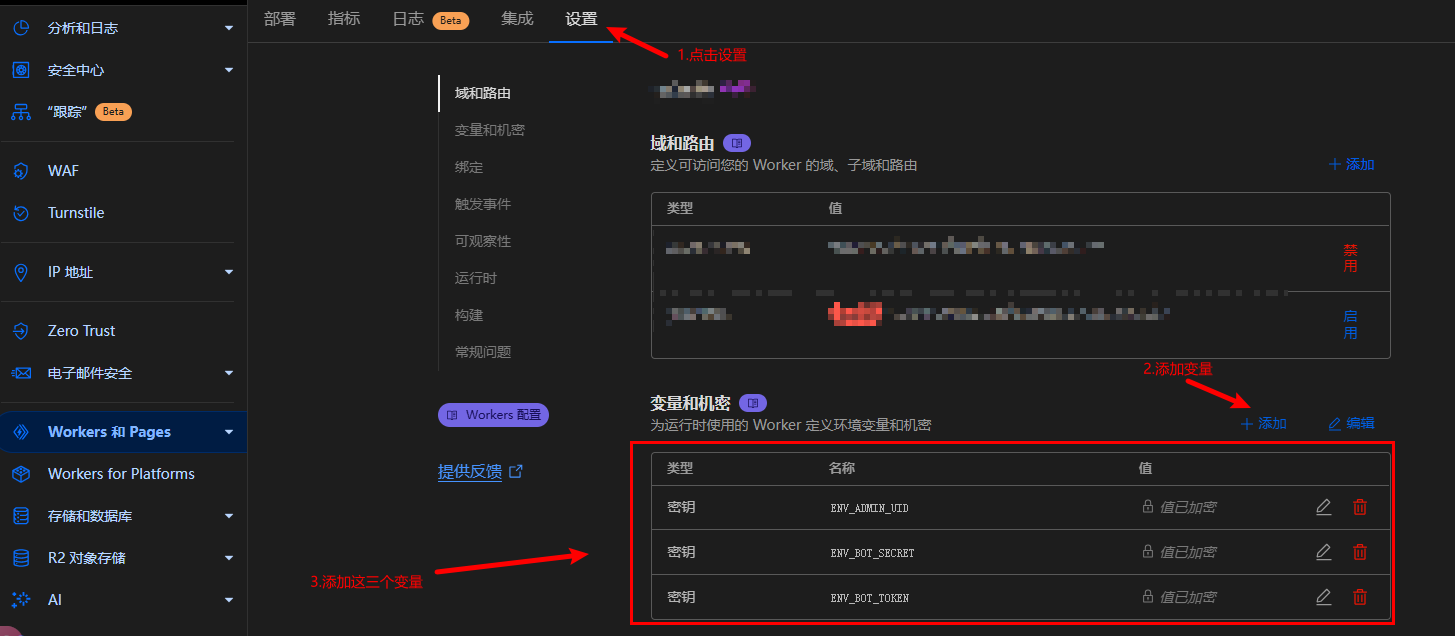Edit the ENV_BOT_SECRET variable with pencil icon
1455x636 pixels.
(1324, 552)
